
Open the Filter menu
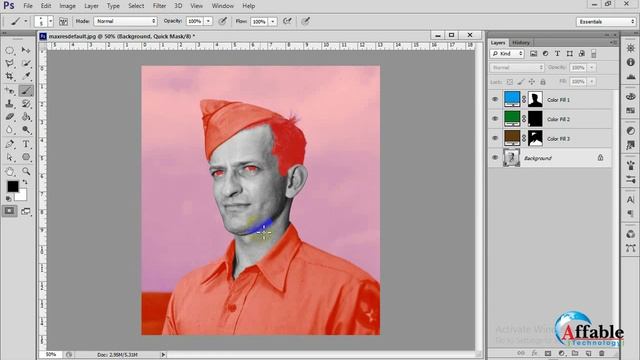159,6
